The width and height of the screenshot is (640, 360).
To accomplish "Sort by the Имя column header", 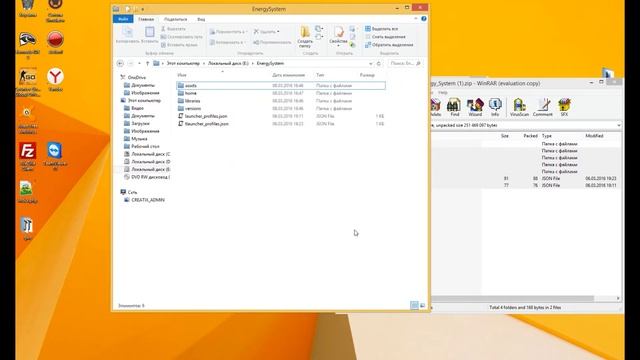I will point(182,75).
